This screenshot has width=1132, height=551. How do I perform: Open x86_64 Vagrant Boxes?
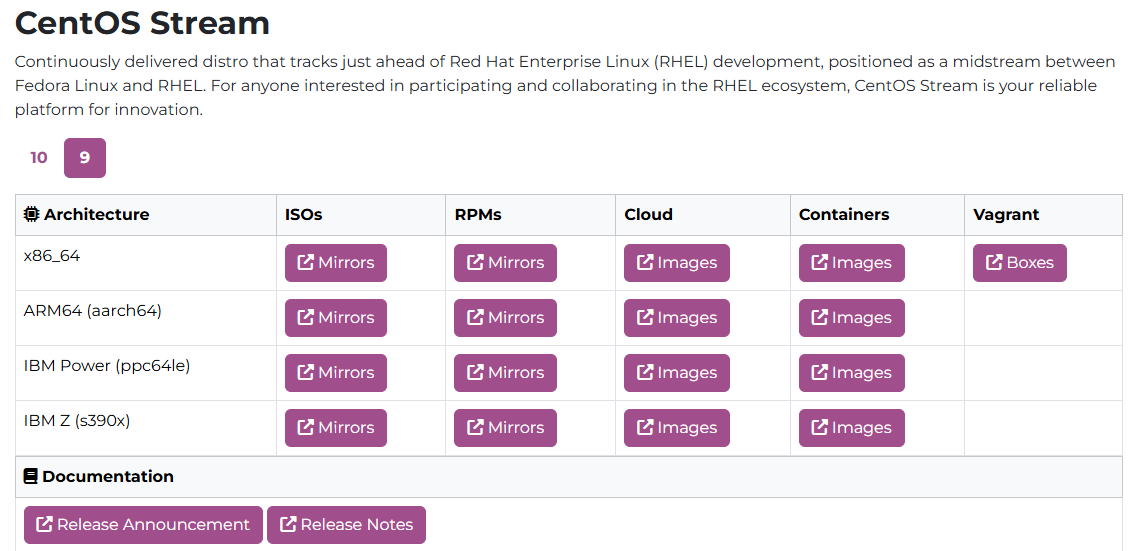click(1020, 263)
